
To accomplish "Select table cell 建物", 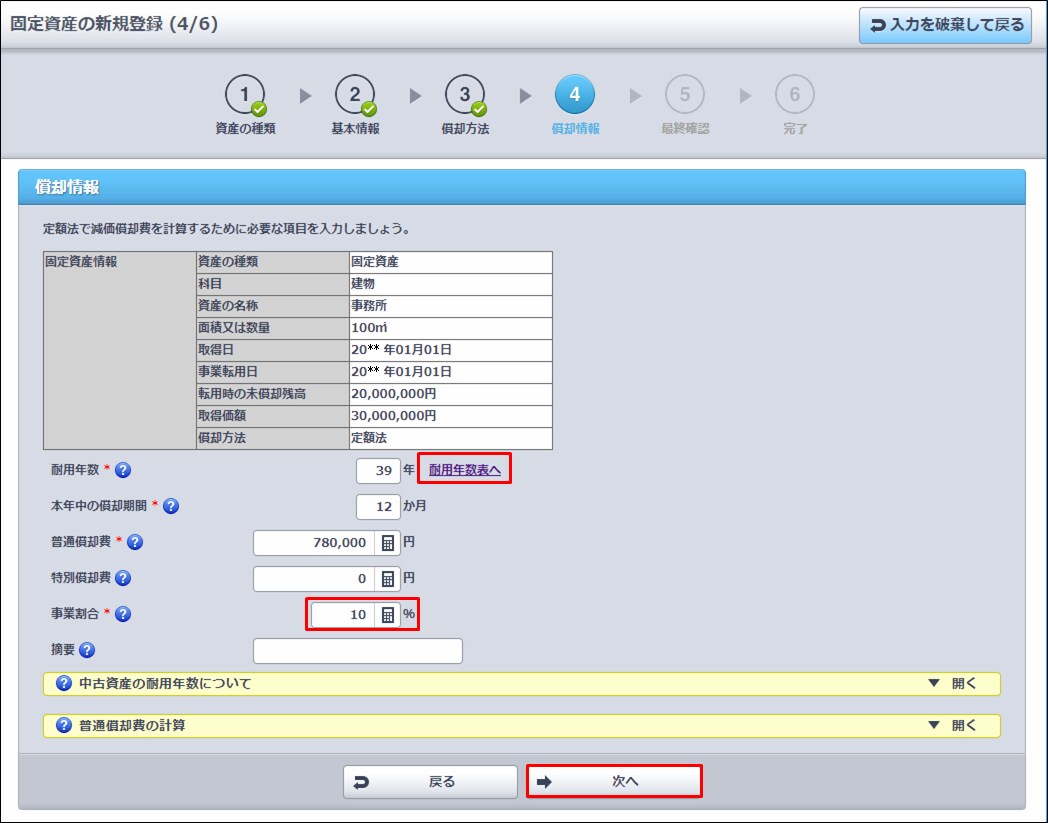I will point(450,283).
